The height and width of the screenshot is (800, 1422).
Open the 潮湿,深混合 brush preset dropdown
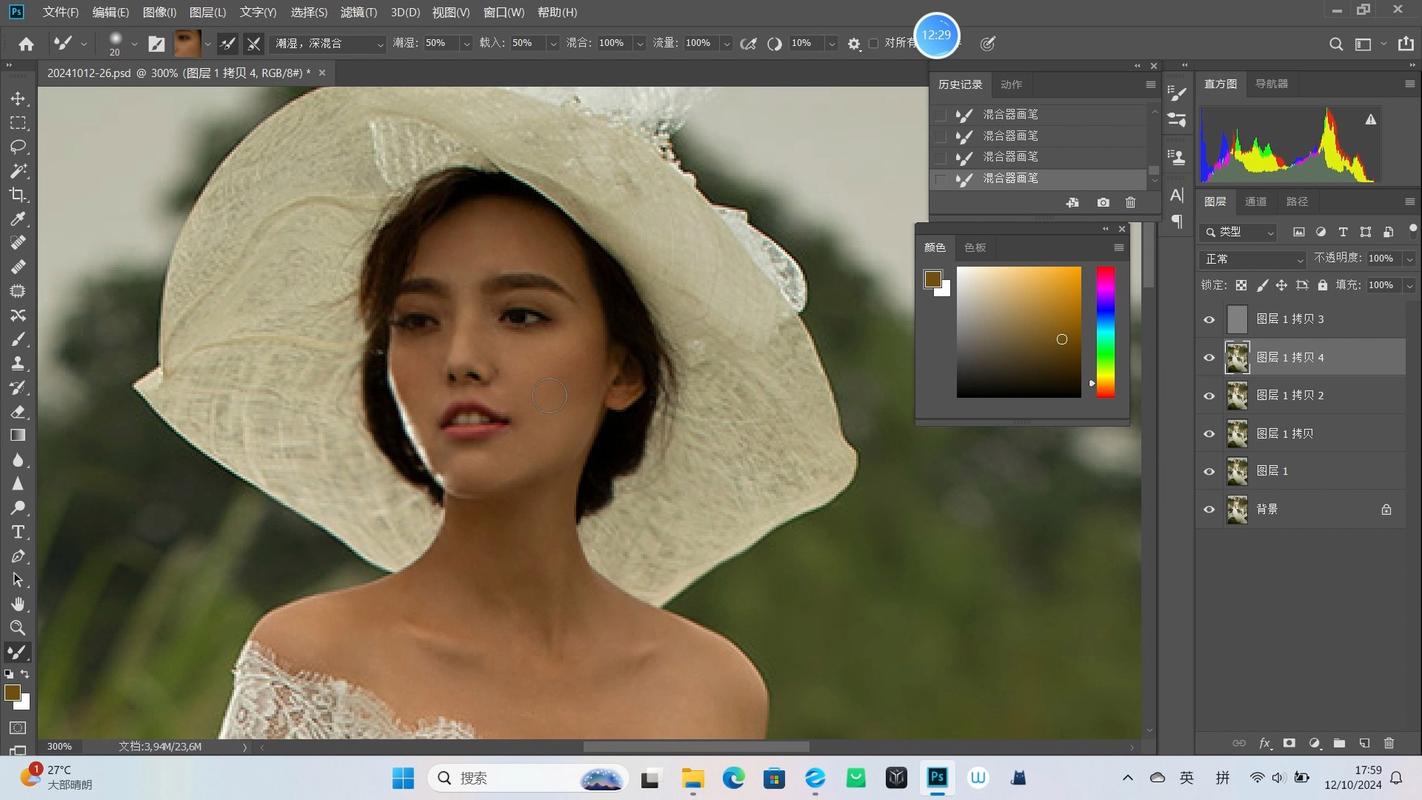point(329,44)
